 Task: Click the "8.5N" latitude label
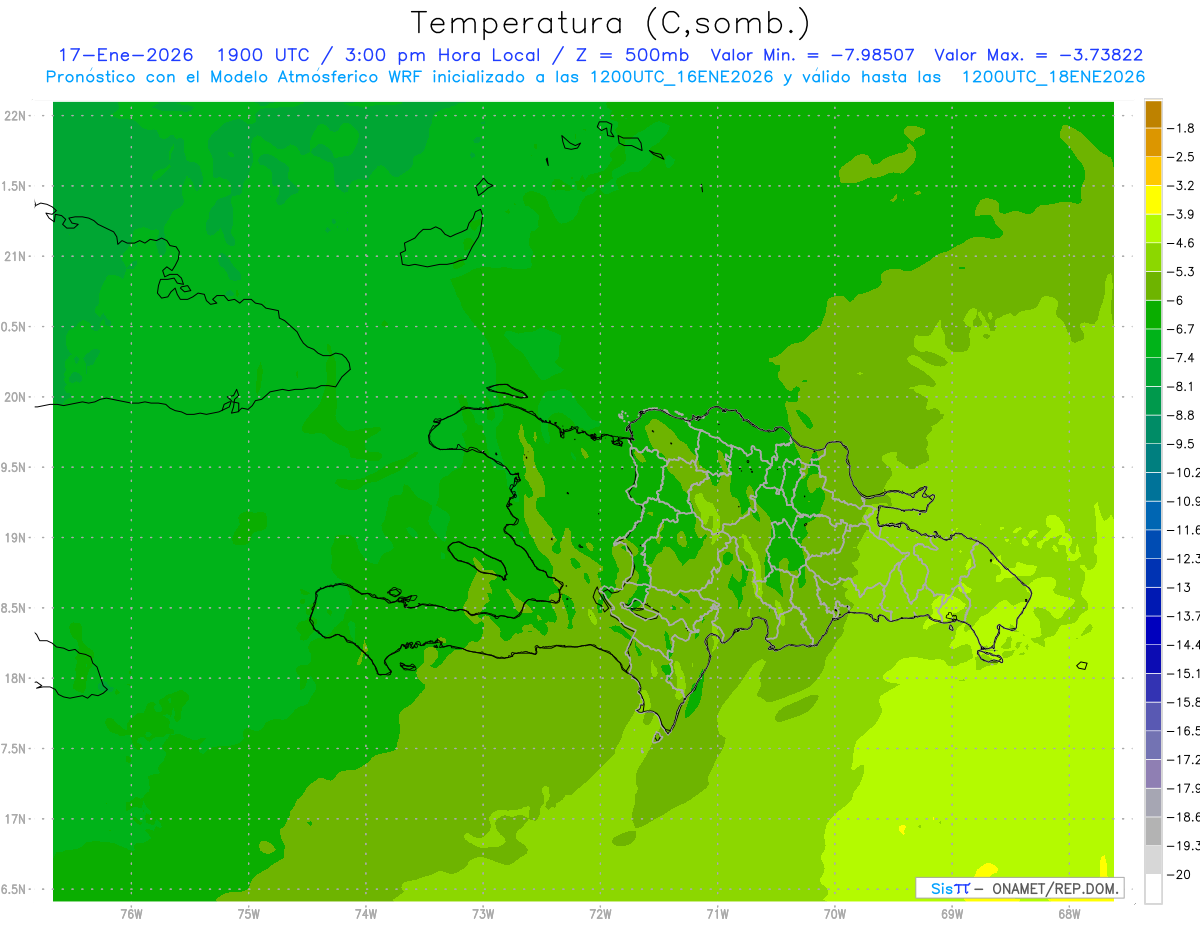click(15, 608)
